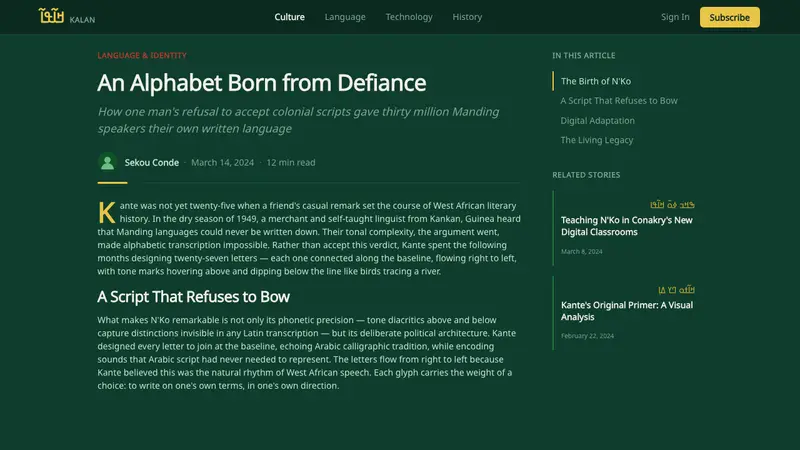
Task: Click the March 8, 2024 related story date
Action: (x=582, y=252)
